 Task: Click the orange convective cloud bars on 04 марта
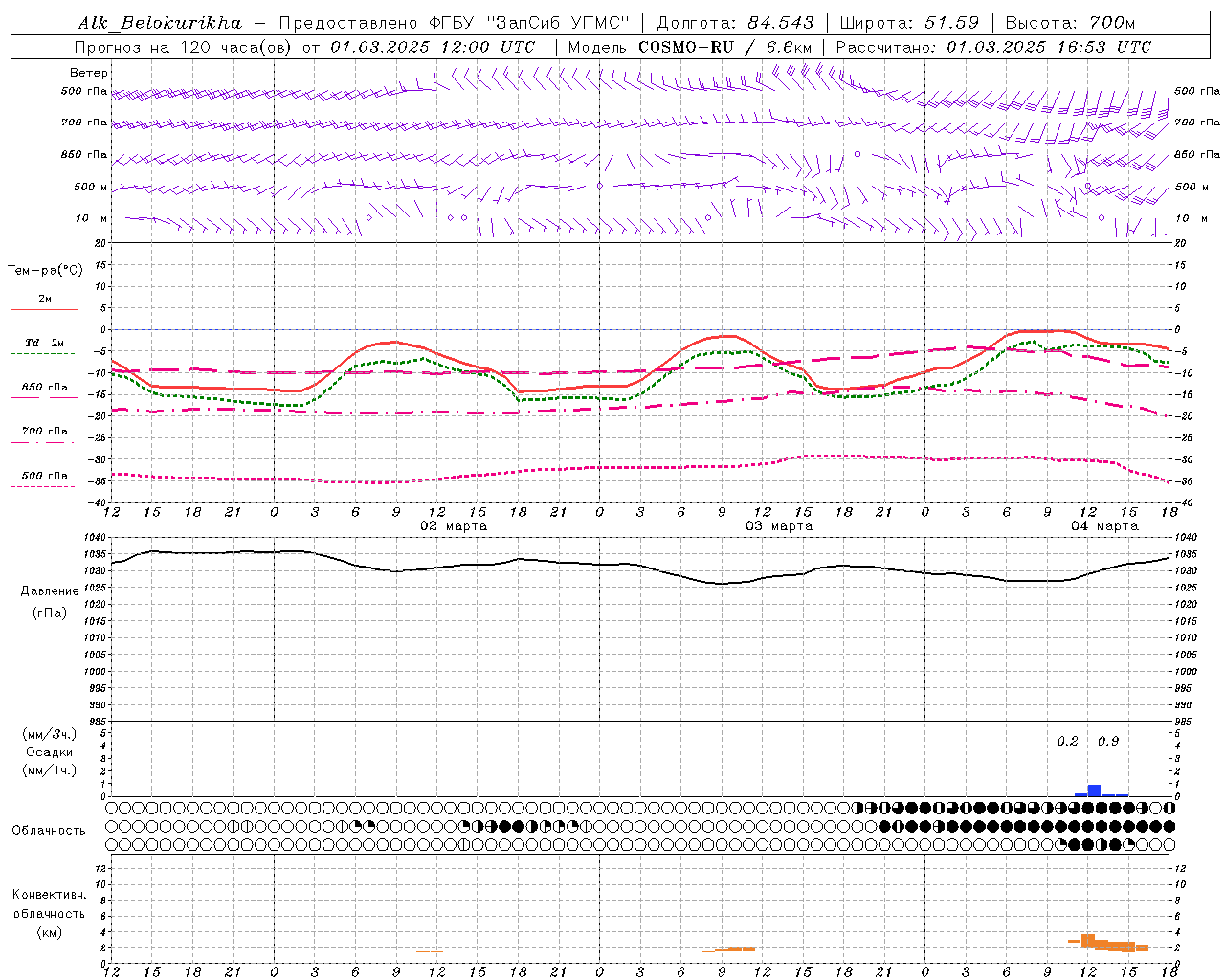(x=1108, y=944)
